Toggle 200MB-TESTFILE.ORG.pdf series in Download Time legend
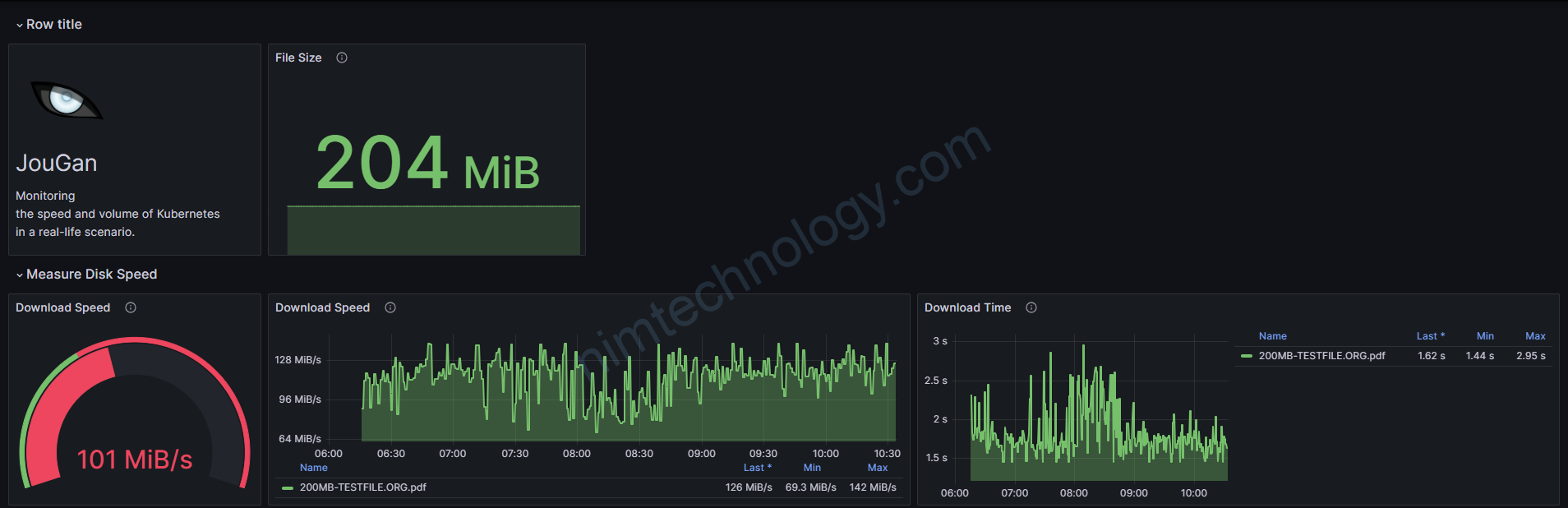This screenshot has width=1568, height=508. pos(1321,356)
